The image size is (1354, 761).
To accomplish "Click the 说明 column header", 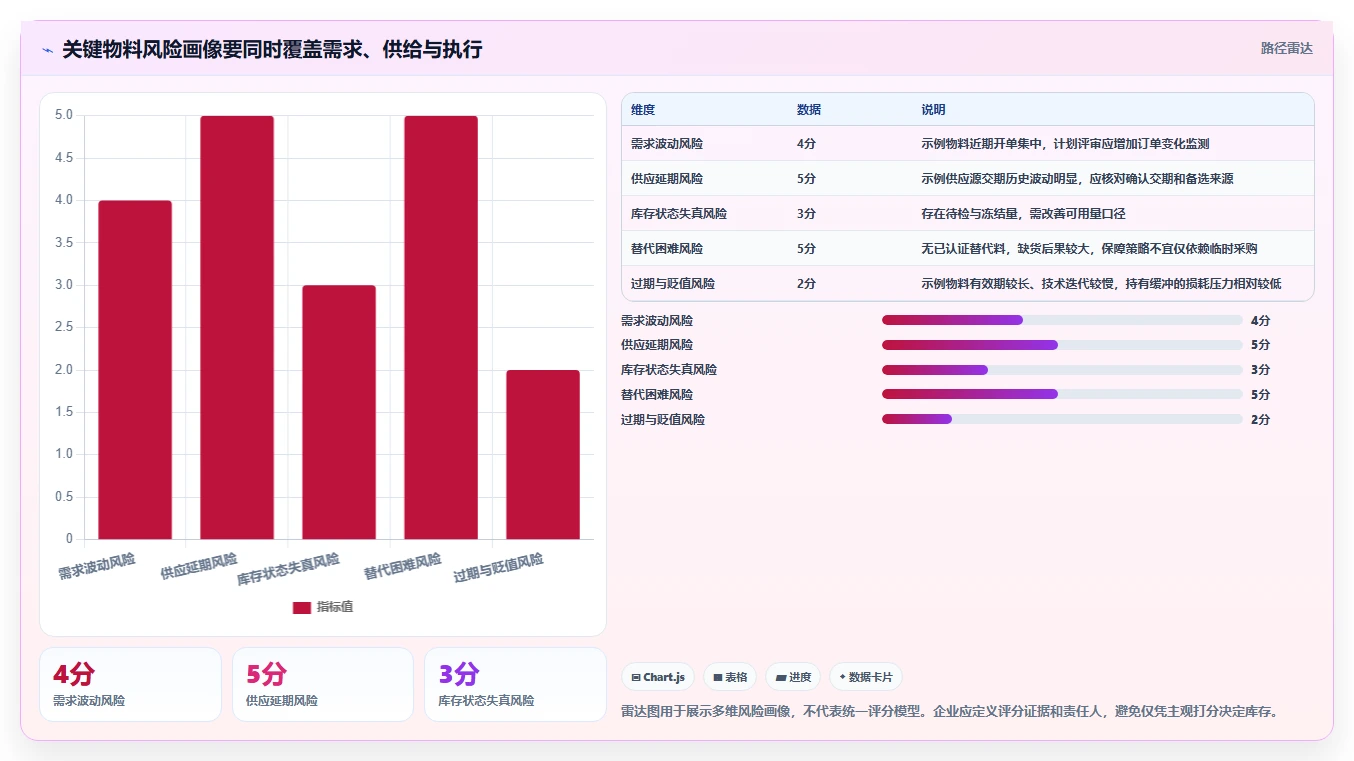I will point(933,110).
